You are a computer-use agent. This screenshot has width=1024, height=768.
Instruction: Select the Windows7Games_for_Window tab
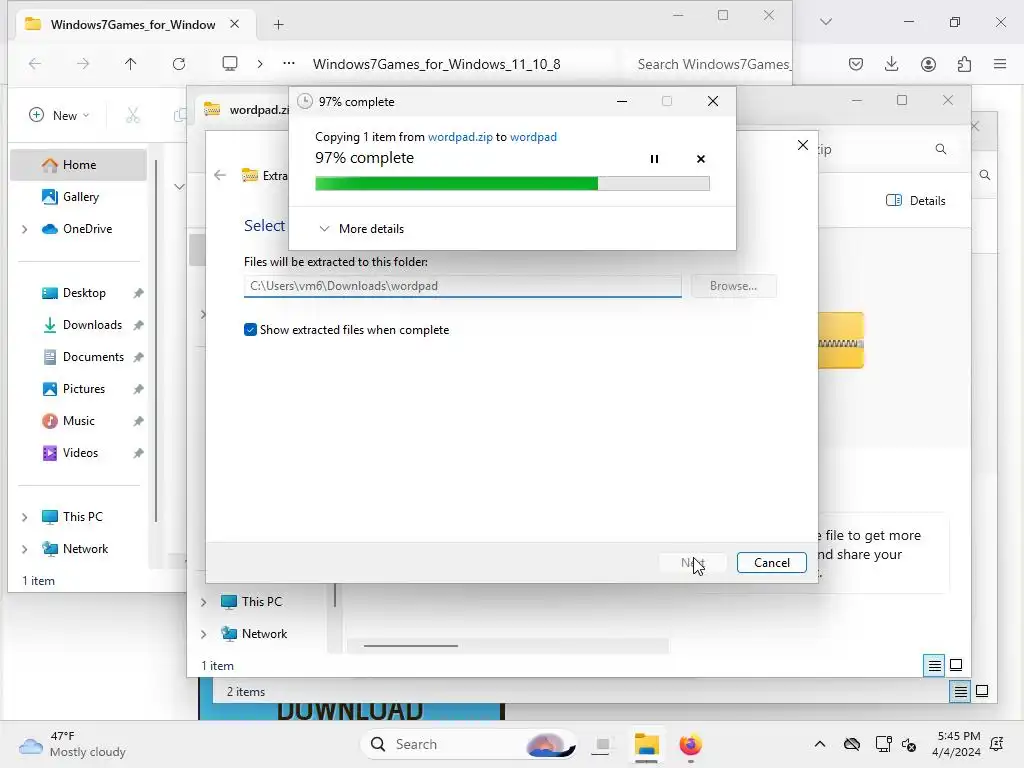coord(133,25)
